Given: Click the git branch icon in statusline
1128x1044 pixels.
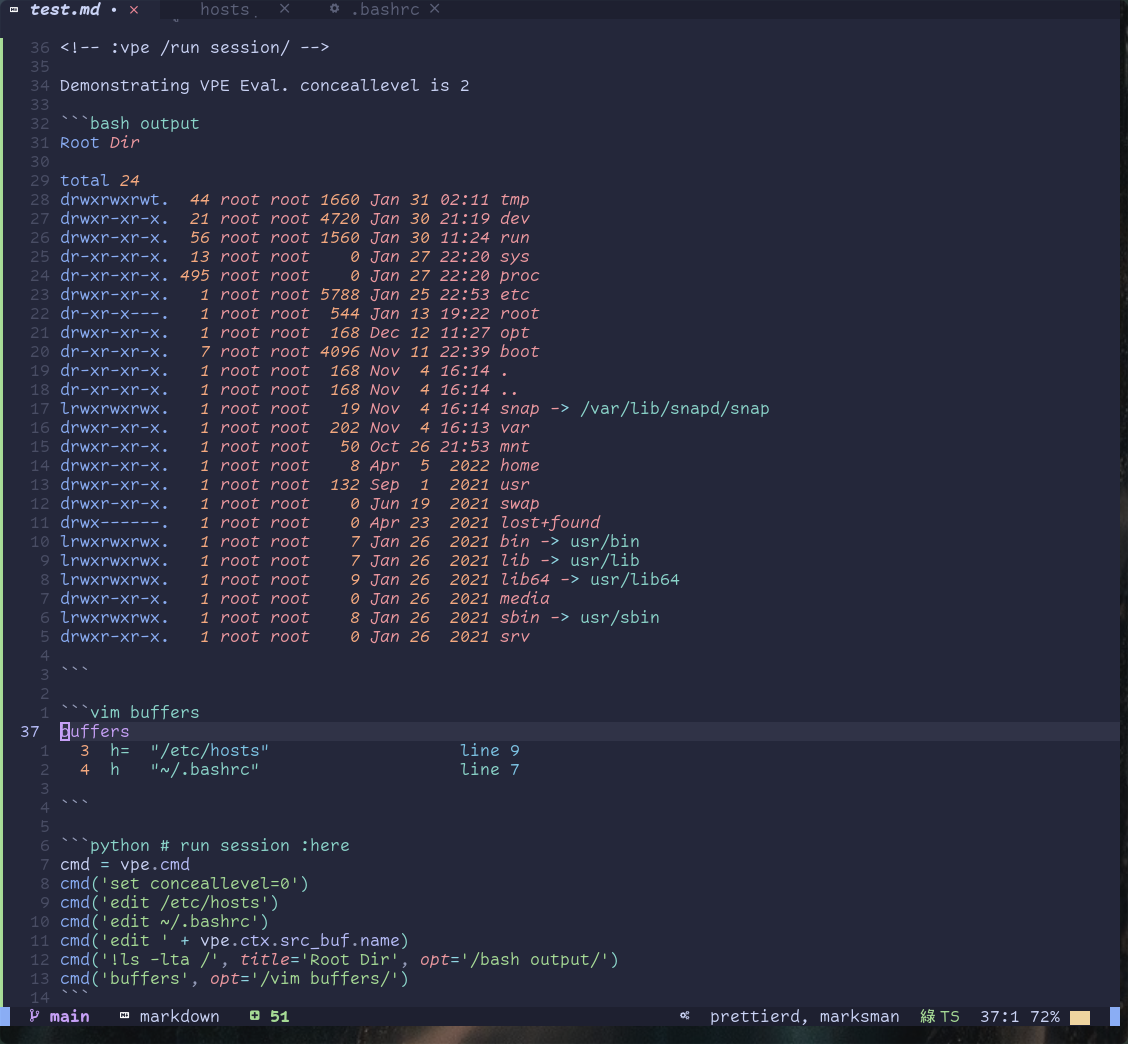Looking at the screenshot, I should tap(34, 1016).
